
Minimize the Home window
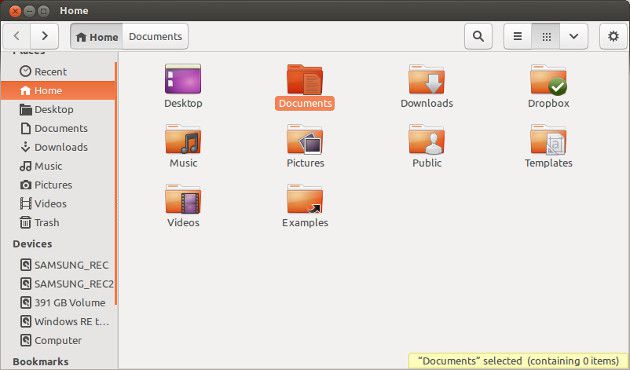(x=29, y=11)
